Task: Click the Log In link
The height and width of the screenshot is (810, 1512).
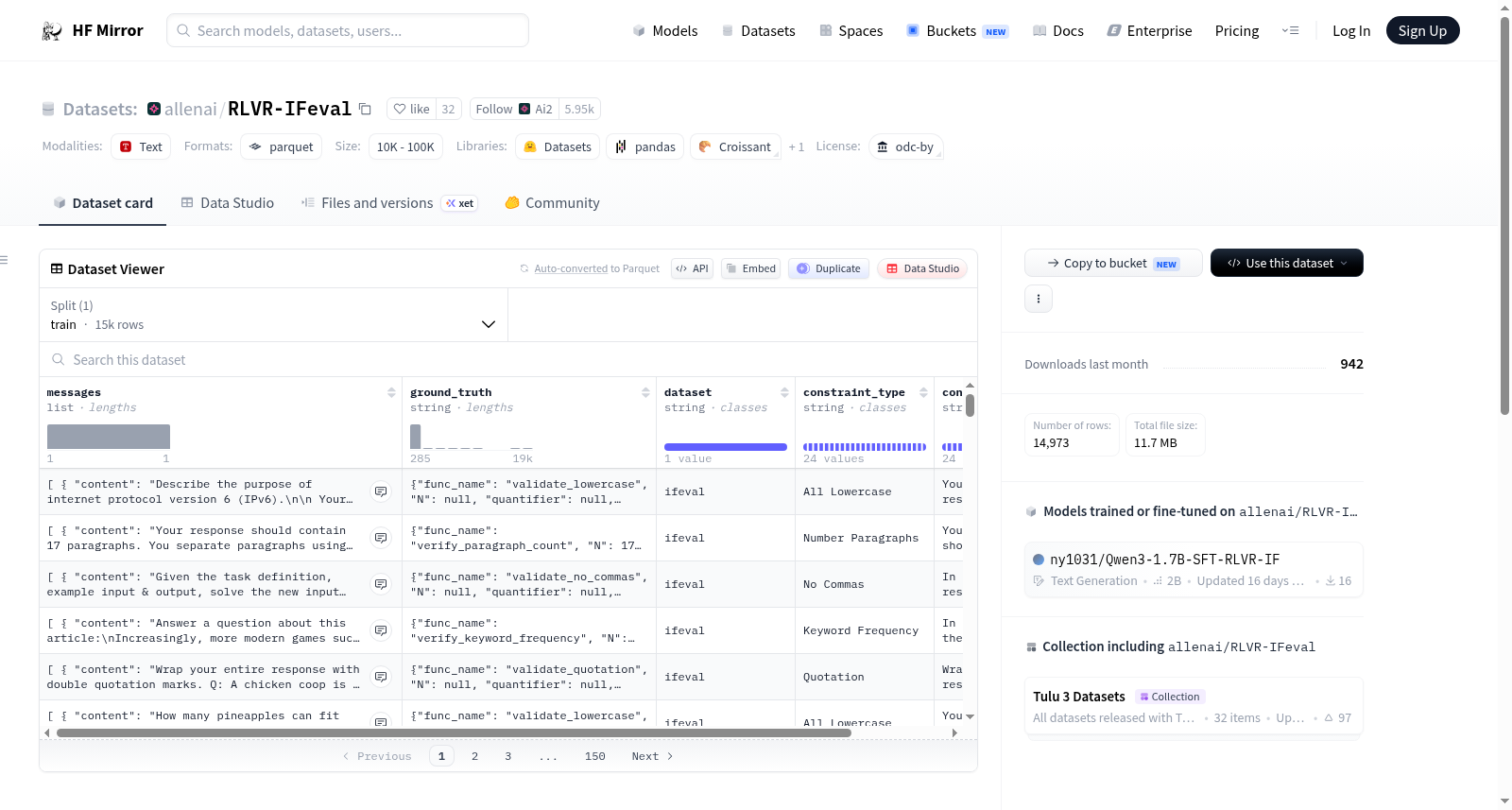Action: pos(1351,31)
